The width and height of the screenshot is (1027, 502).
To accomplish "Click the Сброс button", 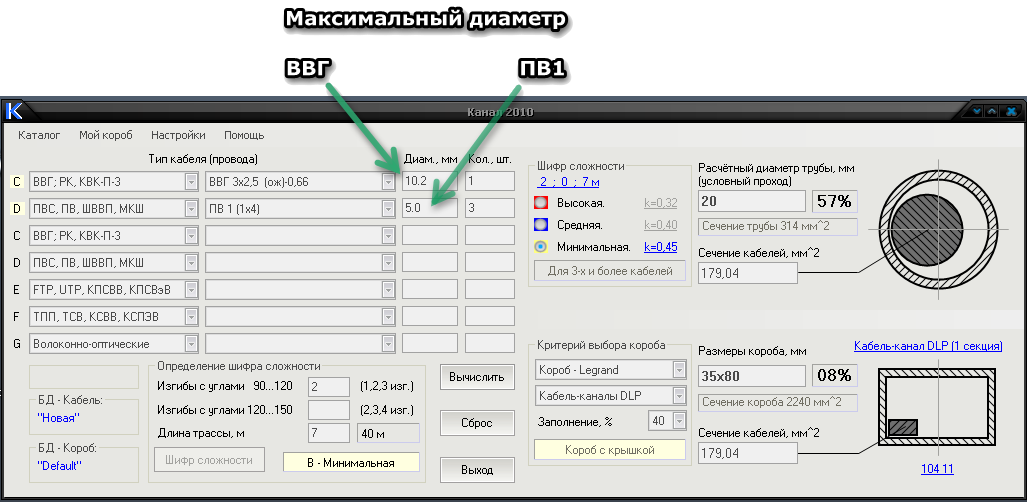I will [477, 423].
